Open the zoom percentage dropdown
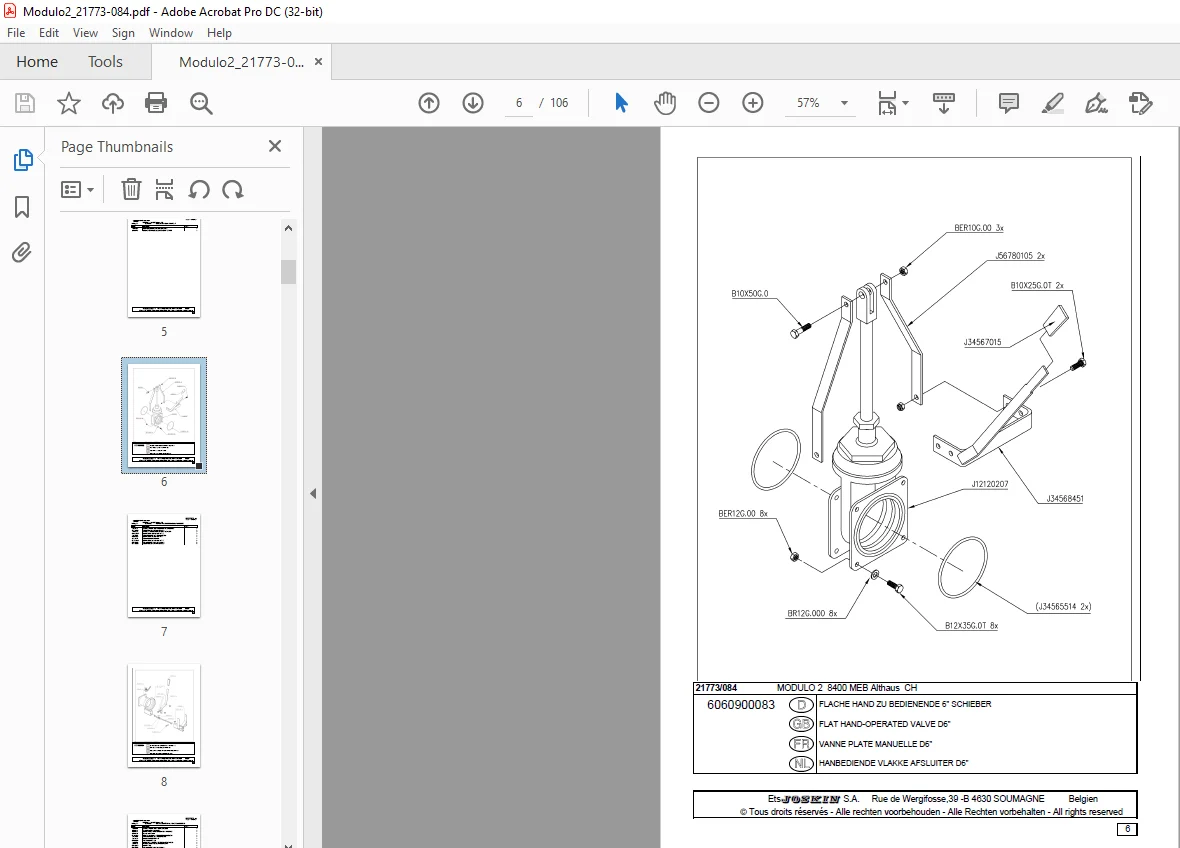1180x848 pixels. 844,103
